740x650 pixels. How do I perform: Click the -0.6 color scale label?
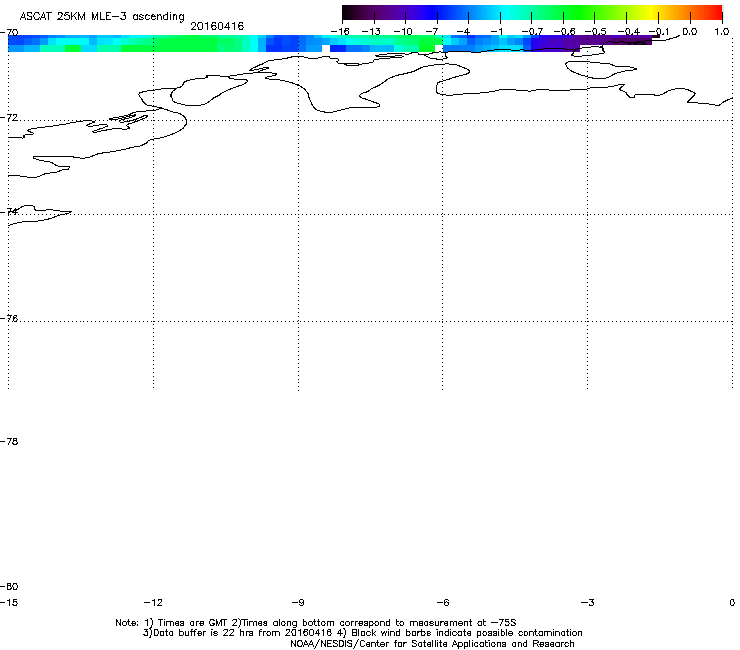(564, 32)
